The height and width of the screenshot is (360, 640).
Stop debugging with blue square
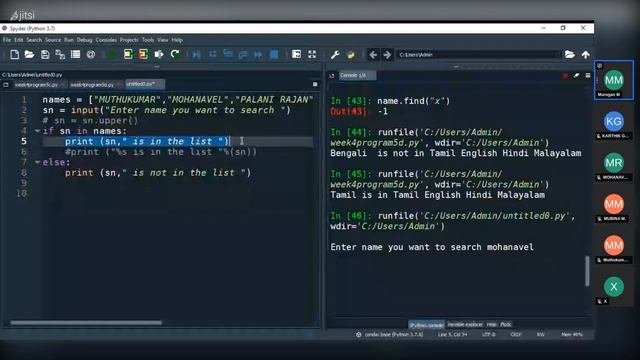274,54
